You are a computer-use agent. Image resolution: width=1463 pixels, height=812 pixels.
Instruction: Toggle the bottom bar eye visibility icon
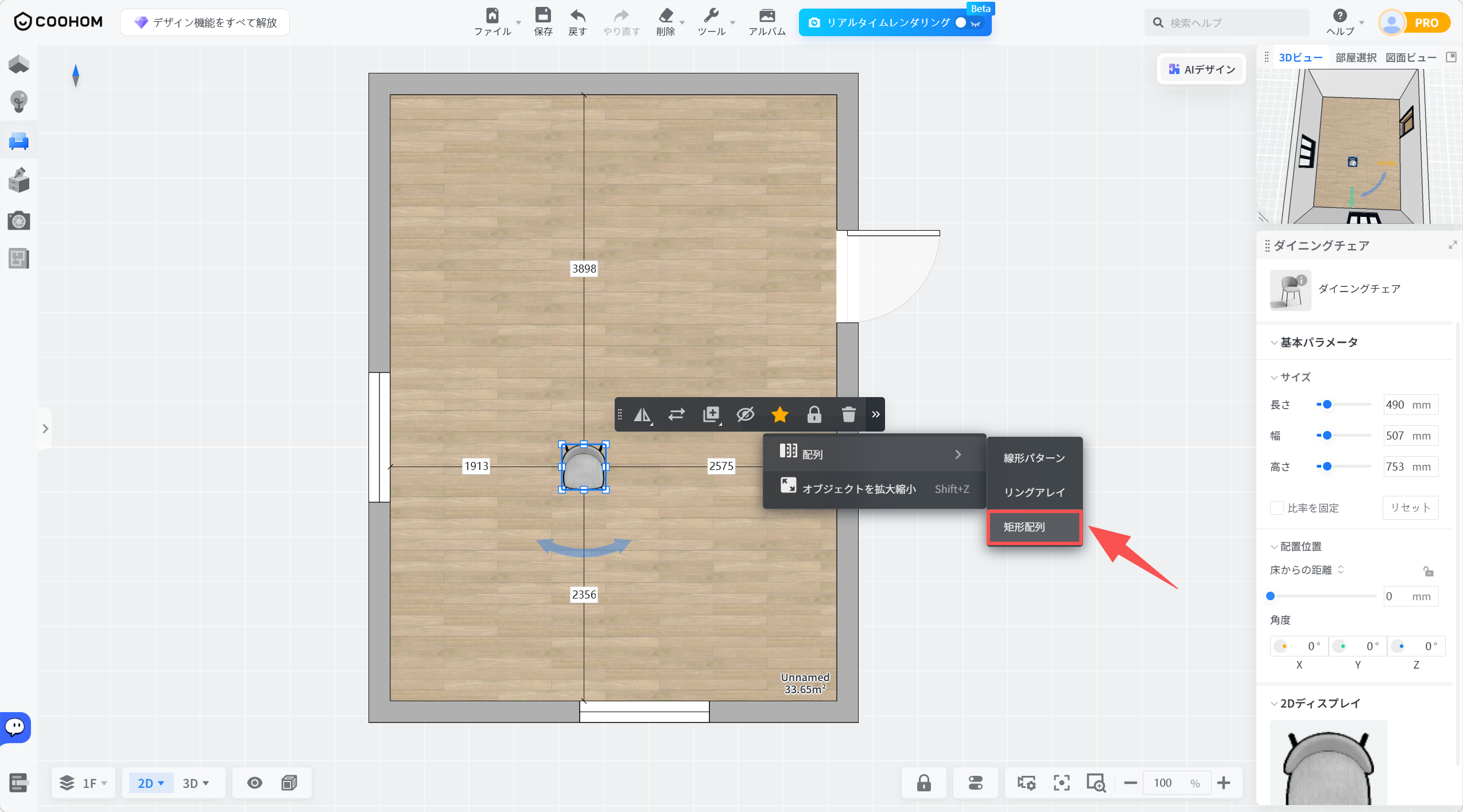[x=255, y=783]
